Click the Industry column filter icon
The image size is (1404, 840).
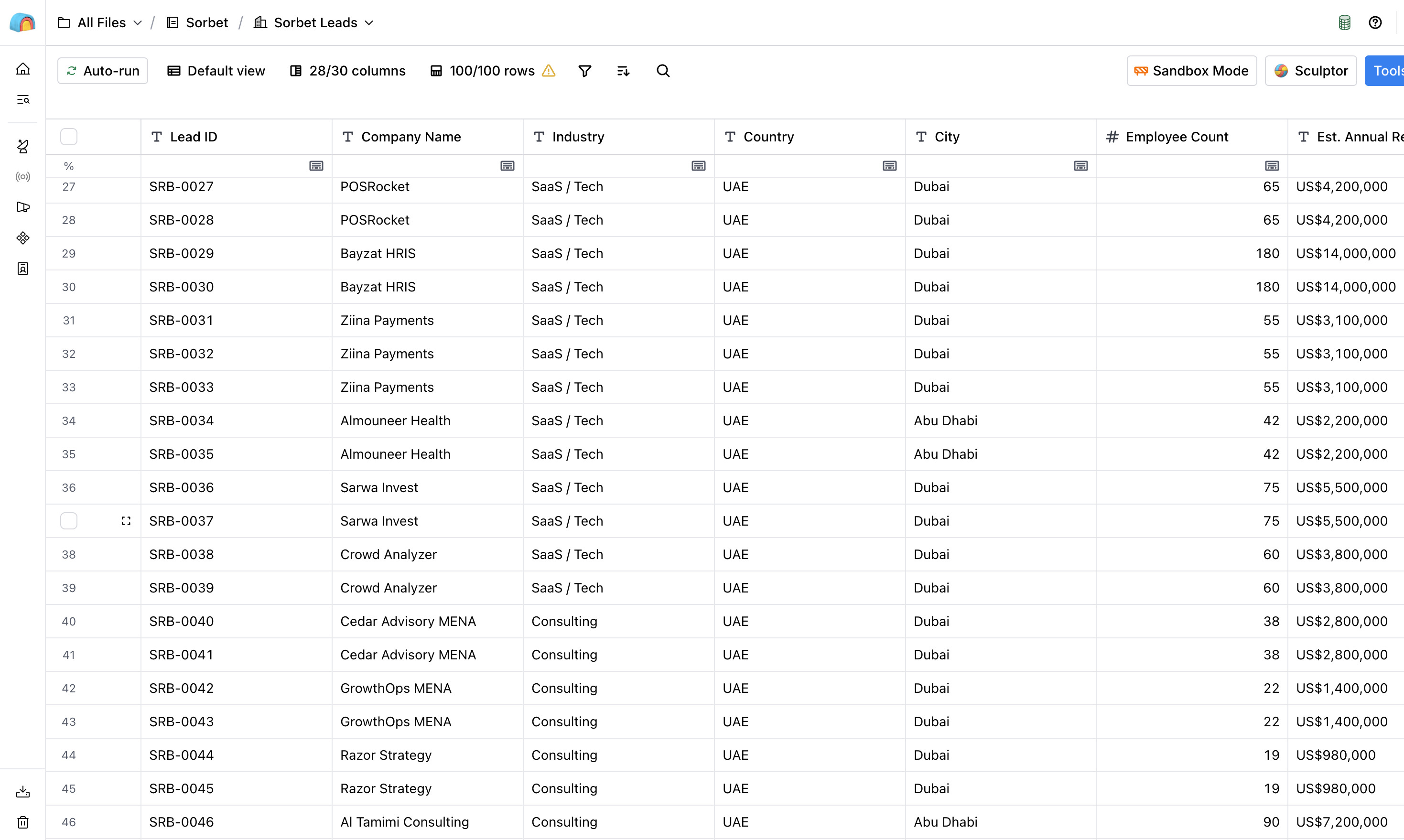coord(699,166)
